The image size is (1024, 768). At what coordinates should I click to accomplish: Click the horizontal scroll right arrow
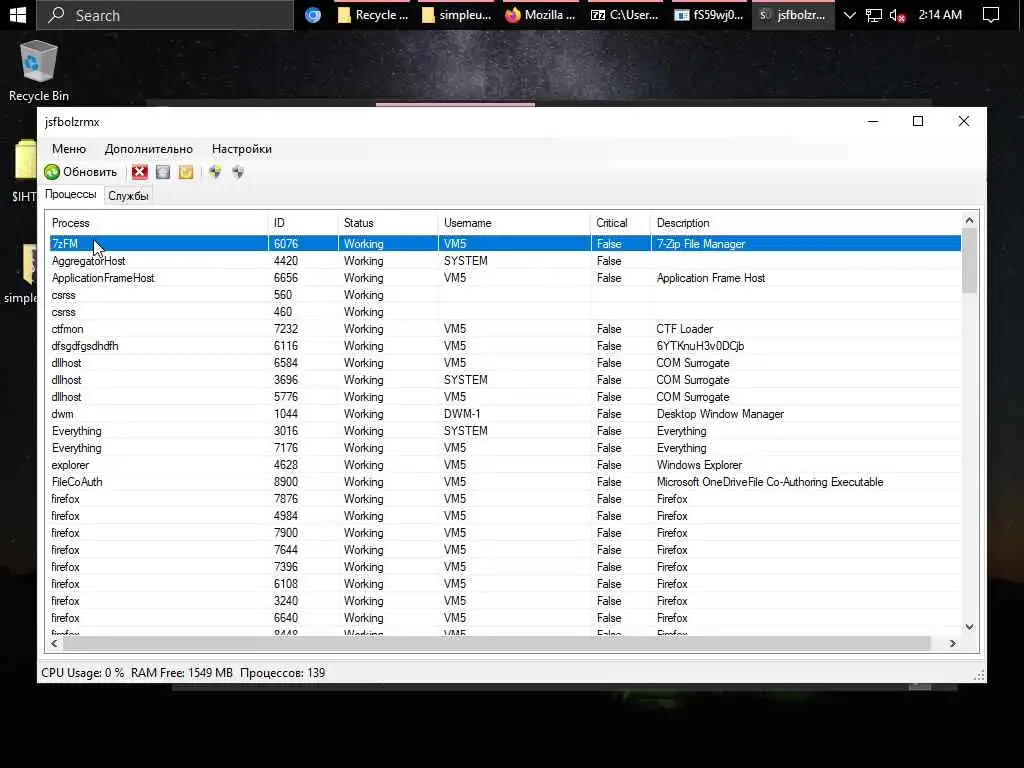[x=953, y=643]
